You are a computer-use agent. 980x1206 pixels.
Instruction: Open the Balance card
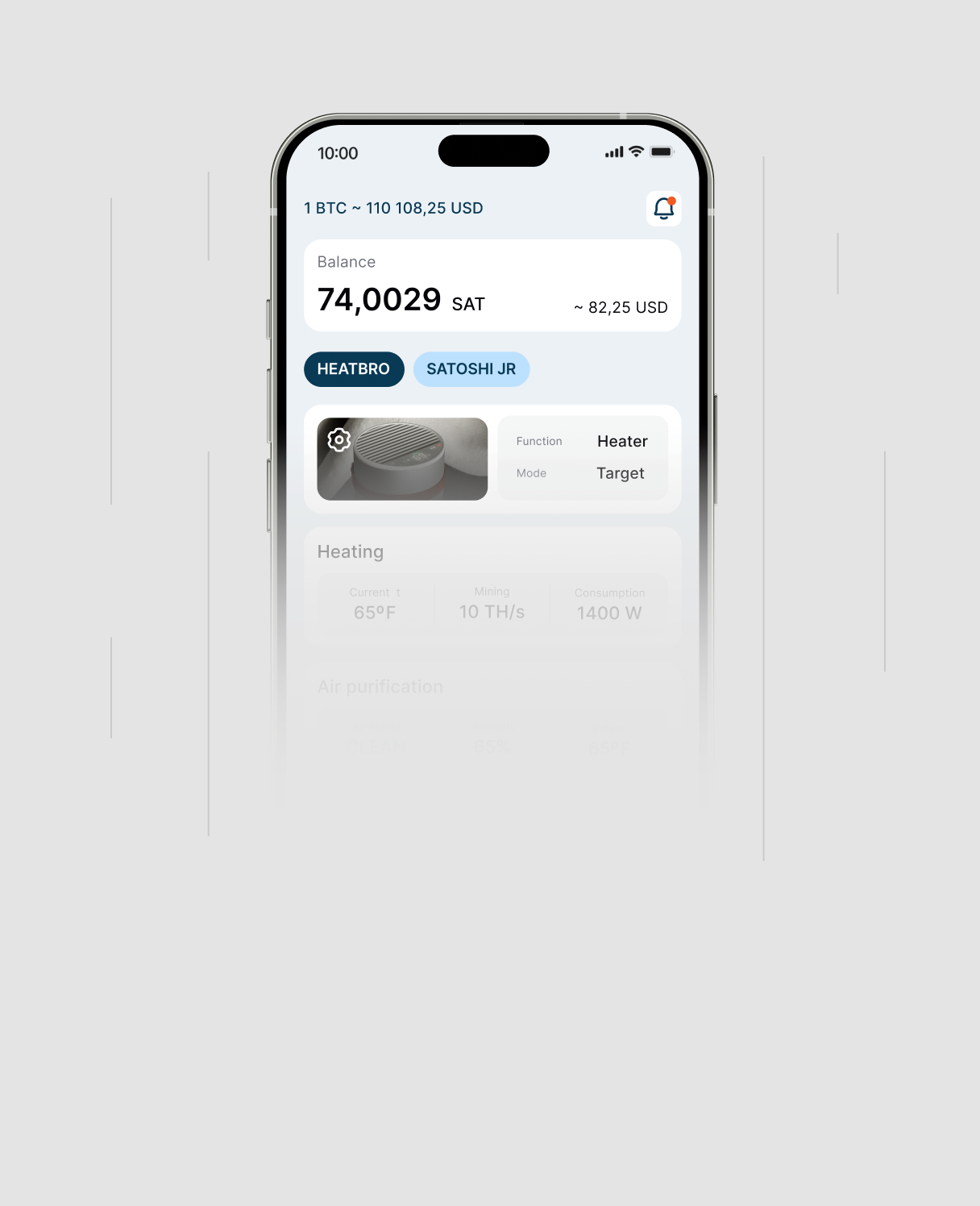pos(492,285)
